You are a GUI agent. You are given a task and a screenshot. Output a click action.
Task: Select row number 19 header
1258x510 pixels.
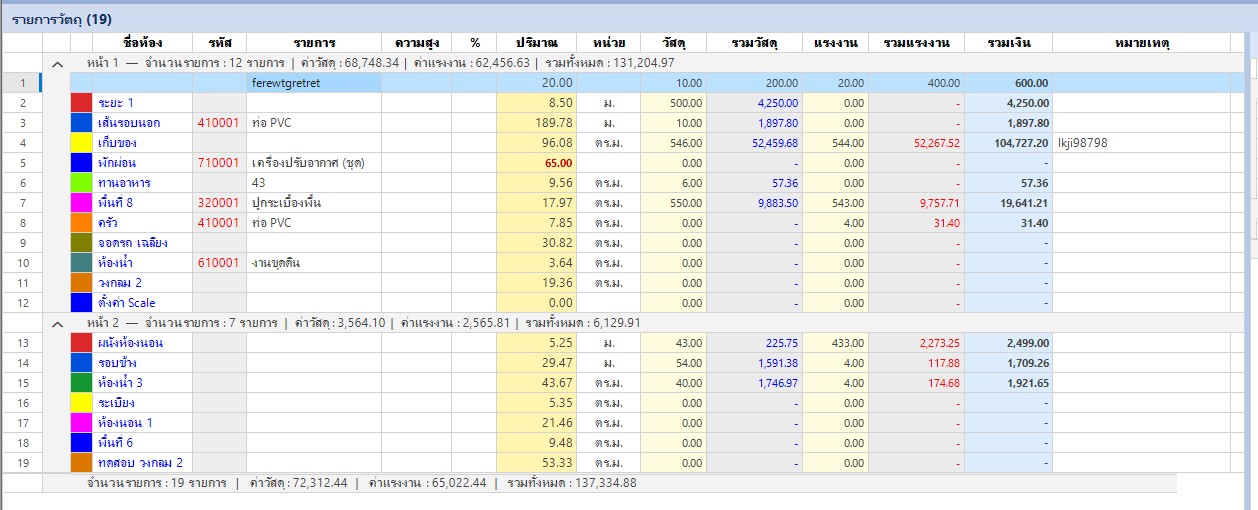pos(22,463)
